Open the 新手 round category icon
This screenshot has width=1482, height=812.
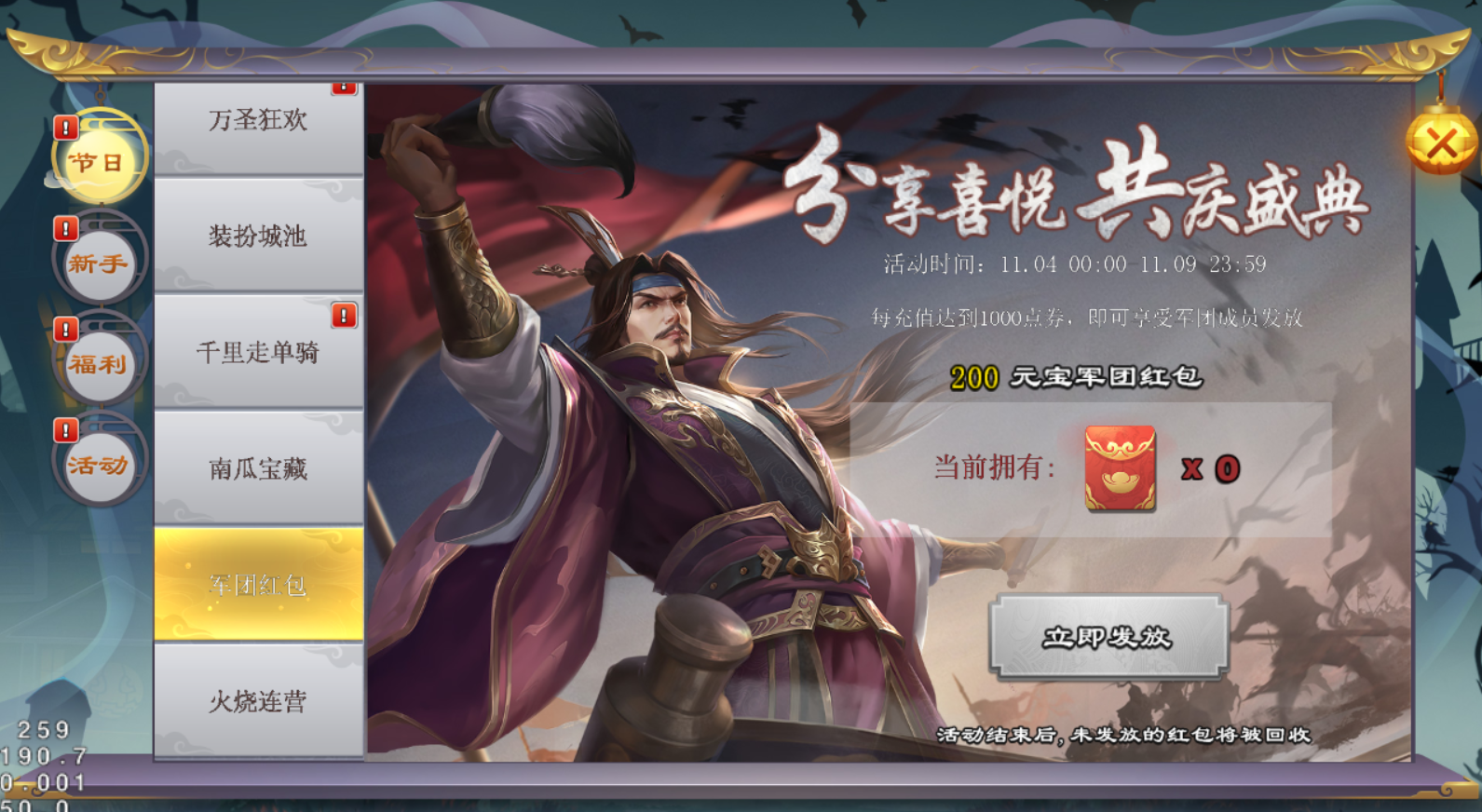click(x=99, y=264)
